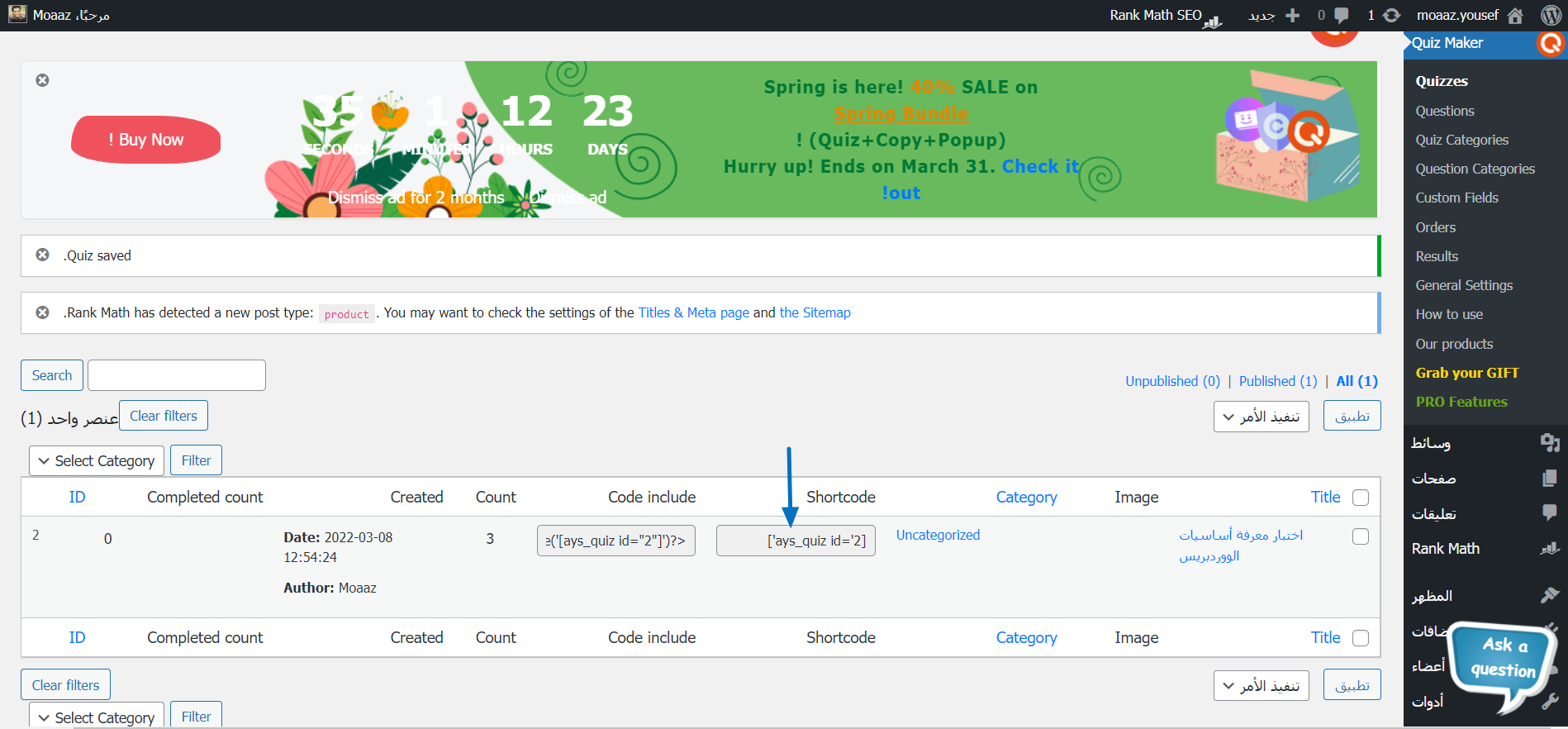This screenshot has width=1568, height=729.
Task: Go to General Settings menu item
Action: click(1463, 285)
